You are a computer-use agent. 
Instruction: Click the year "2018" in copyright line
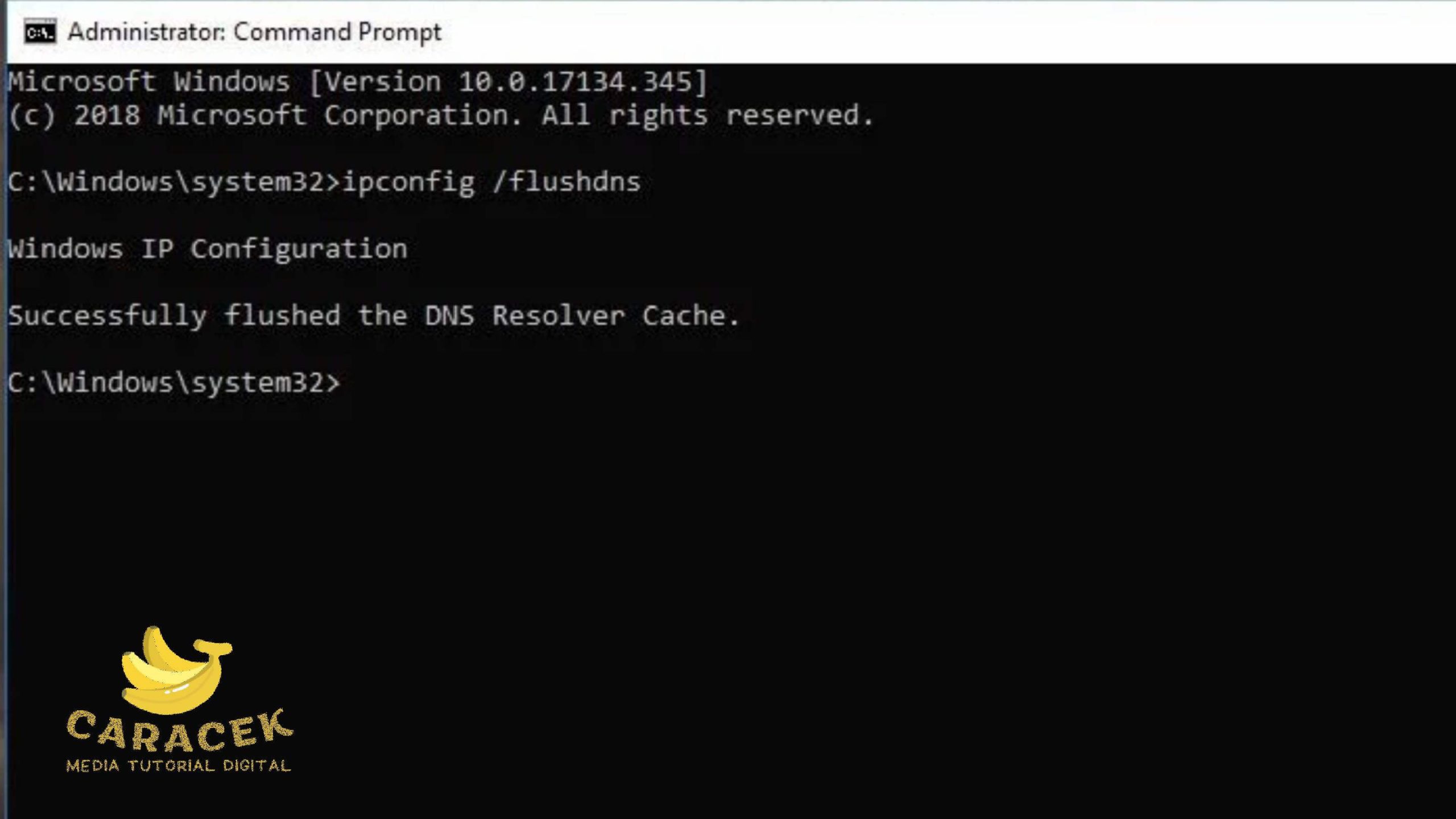click(107, 115)
